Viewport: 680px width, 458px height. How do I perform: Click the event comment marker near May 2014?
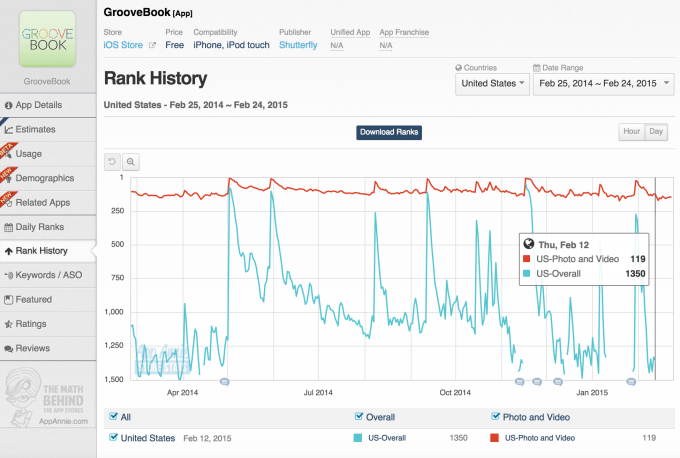point(224,382)
